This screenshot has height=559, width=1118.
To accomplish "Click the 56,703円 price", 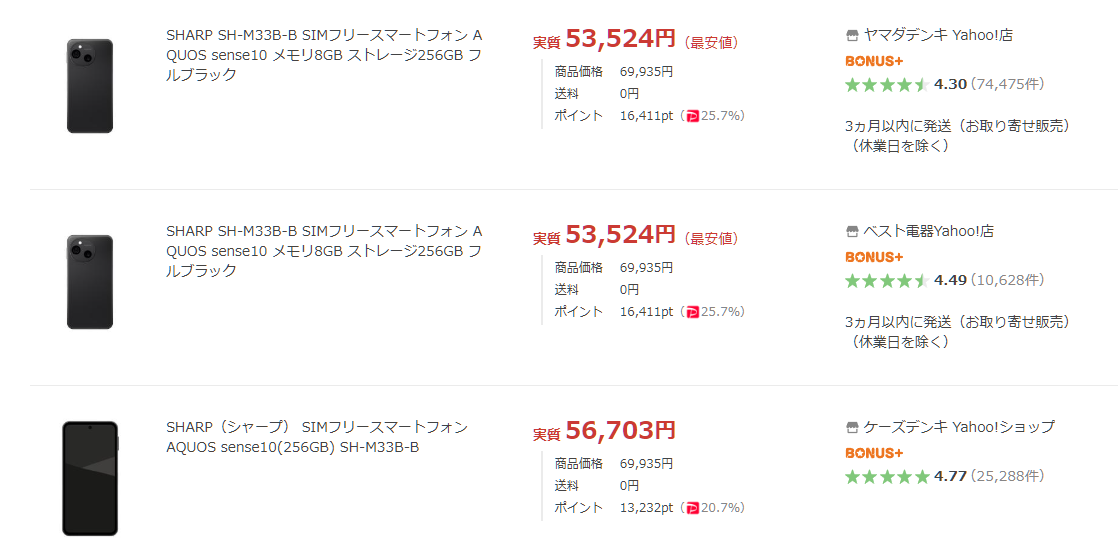I will click(620, 431).
